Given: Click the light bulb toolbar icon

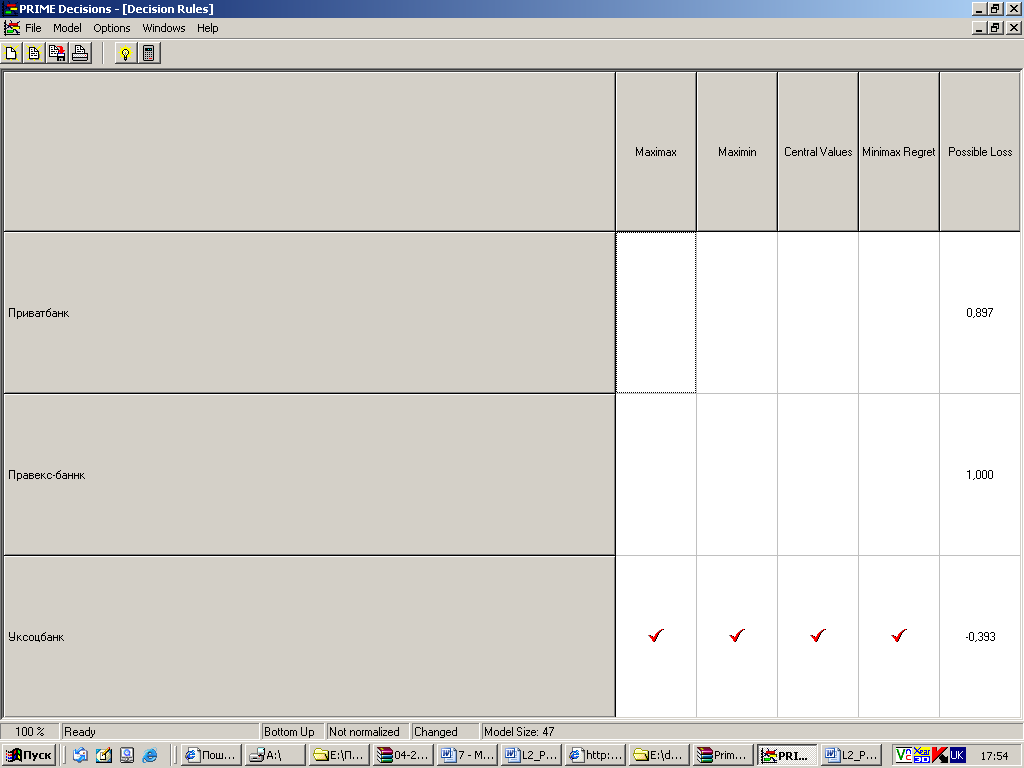Looking at the screenshot, I should click(125, 53).
